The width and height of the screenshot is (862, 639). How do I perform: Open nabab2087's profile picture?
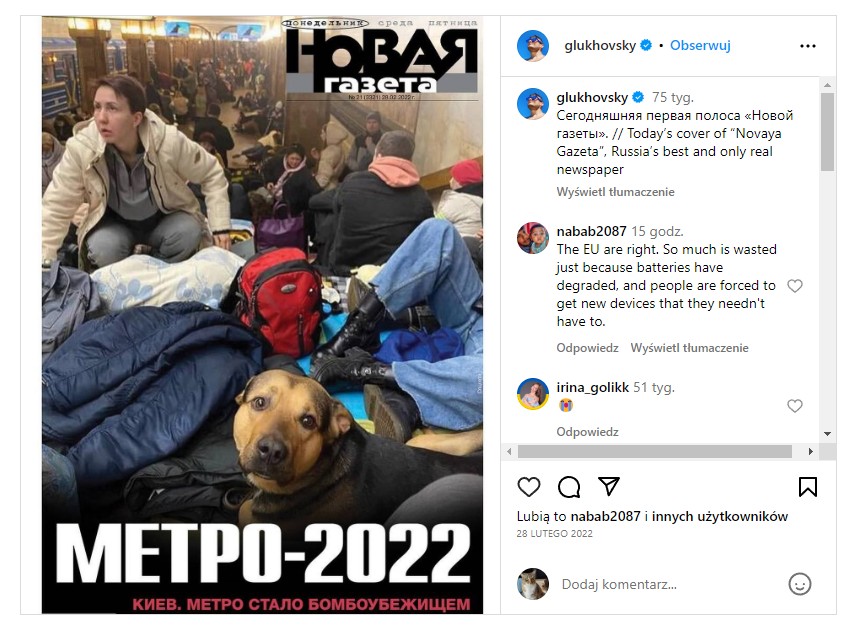(x=533, y=238)
